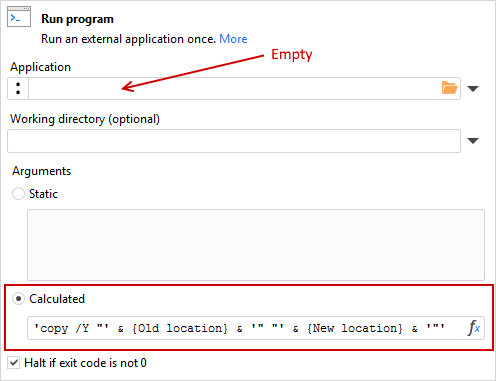
Task: Click inside the Static arguments text area
Action: click(x=256, y=245)
